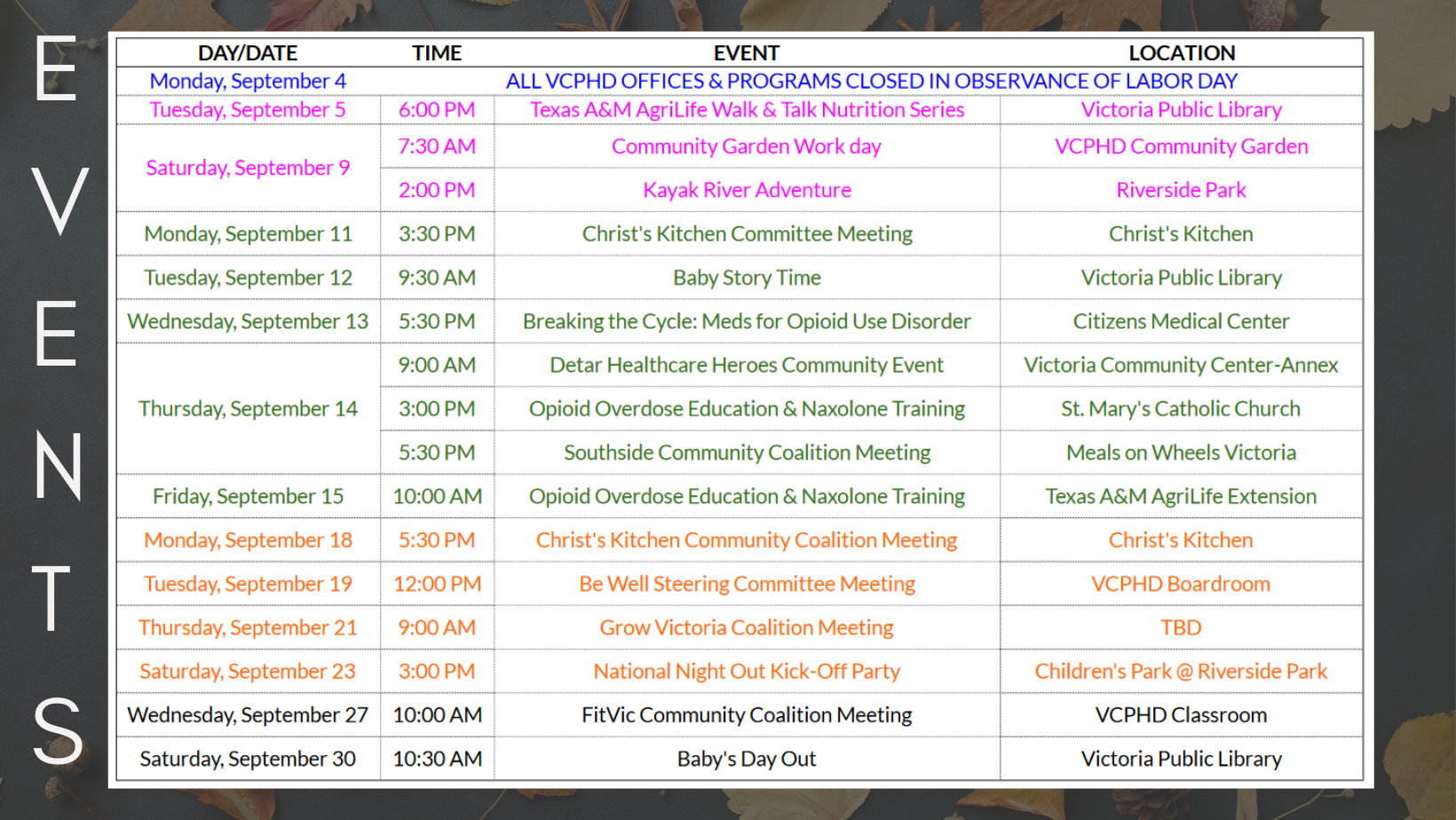The width and height of the screenshot is (1456, 820).
Task: Click Be Well Steering Committee Meeting
Action: 747,584
